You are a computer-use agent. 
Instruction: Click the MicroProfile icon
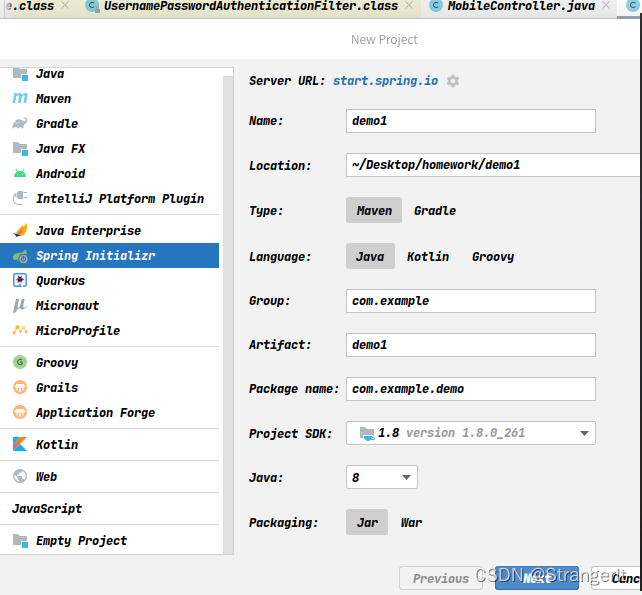click(x=20, y=330)
